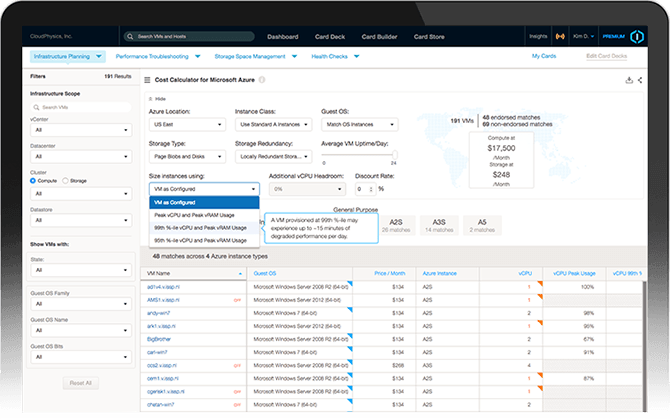This screenshot has height=419, width=670.
Task: Open the broadcast signal notifications icon
Action: [x=560, y=36]
